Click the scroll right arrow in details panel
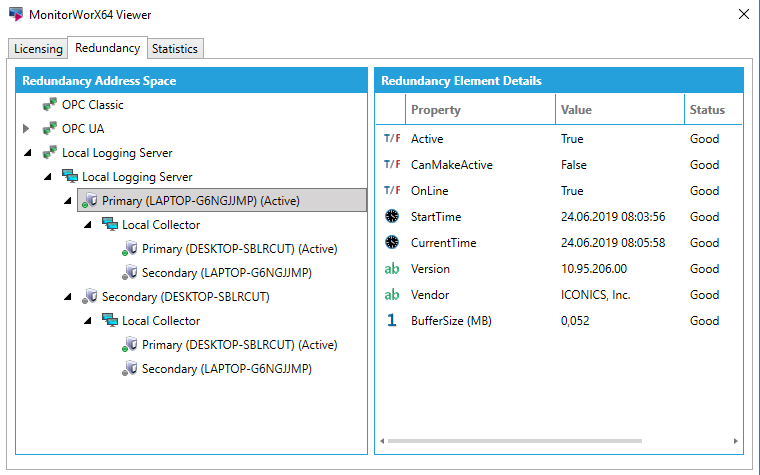Viewport: 760px width, 475px height. point(736,441)
